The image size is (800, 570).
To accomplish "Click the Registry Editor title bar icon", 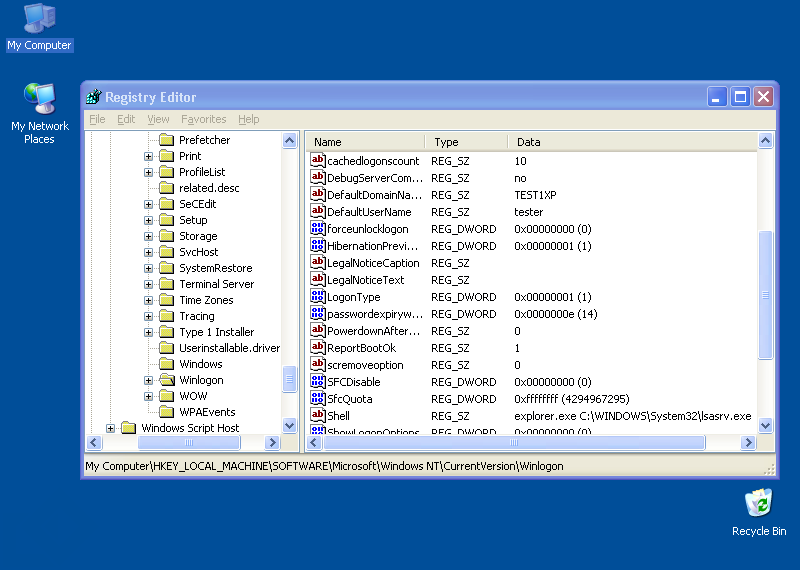I will click(94, 96).
